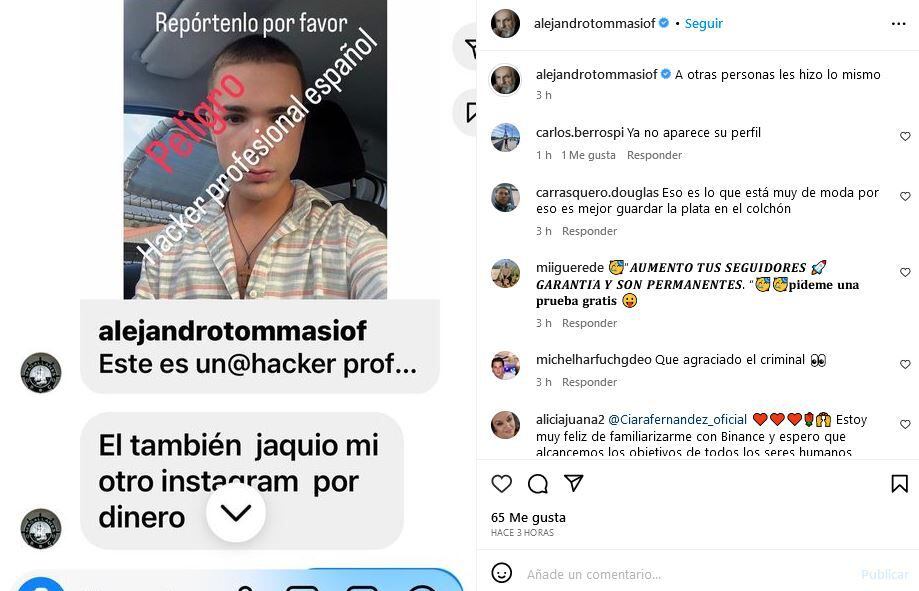This screenshot has width=919, height=591.
Task: Share post using paper plane icon
Action: point(573,483)
